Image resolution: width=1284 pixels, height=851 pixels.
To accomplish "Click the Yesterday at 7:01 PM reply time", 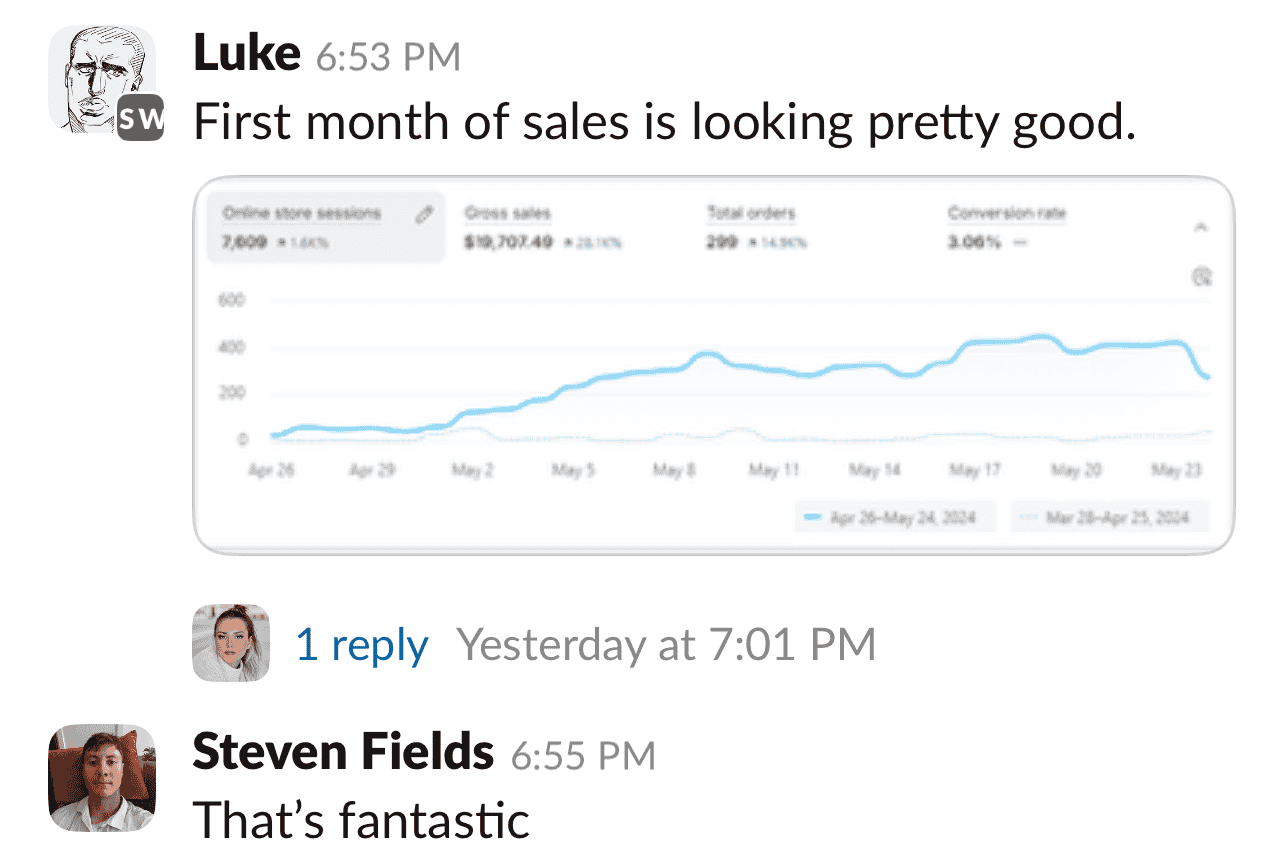I will pos(666,645).
